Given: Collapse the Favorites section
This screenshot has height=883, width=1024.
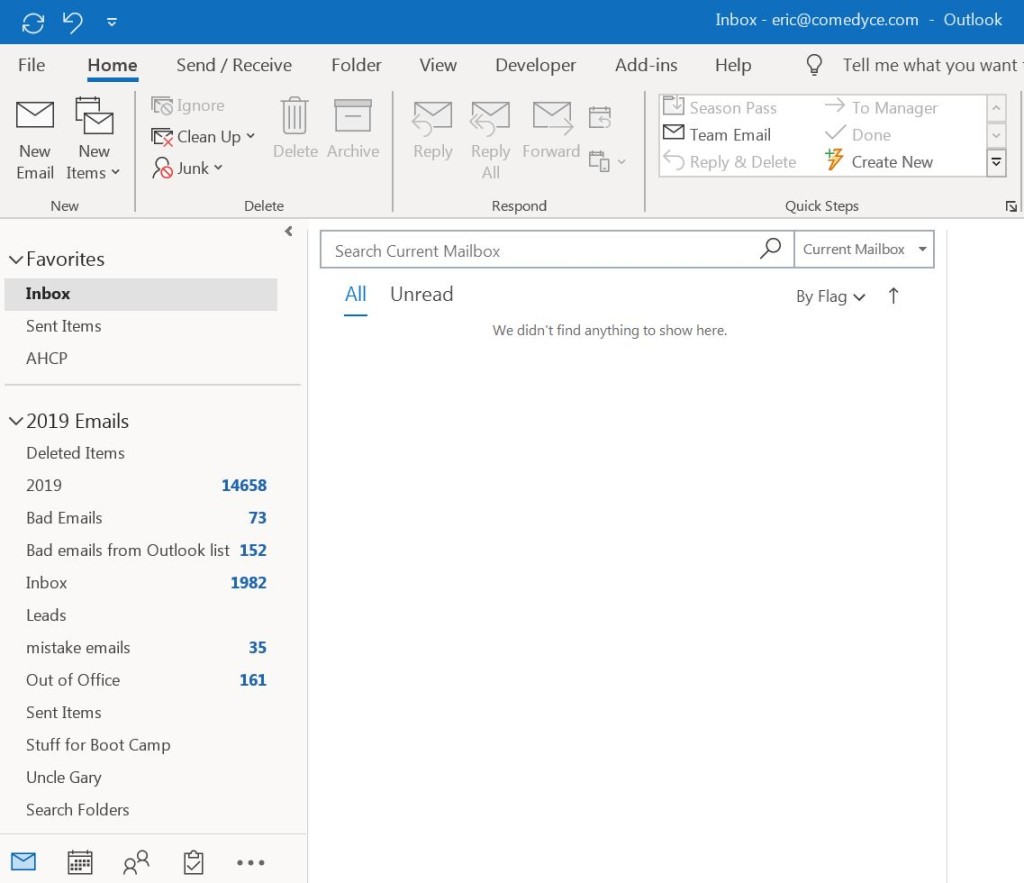Looking at the screenshot, I should click(x=16, y=258).
